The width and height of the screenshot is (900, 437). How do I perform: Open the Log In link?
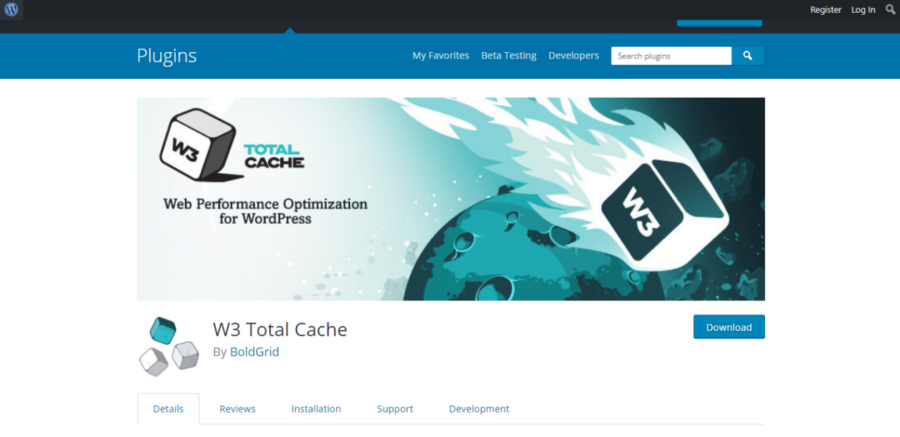(863, 10)
